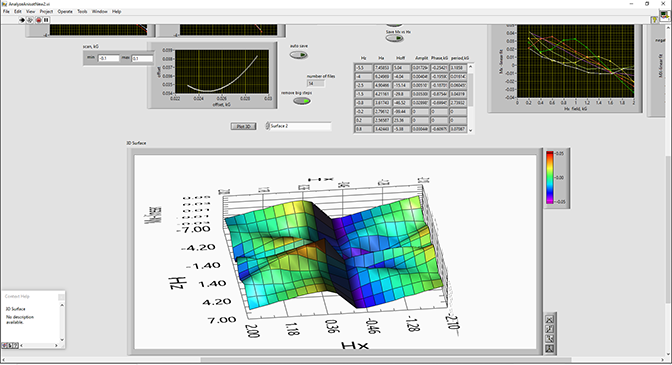Click the table scrollbar down arrow
Image resolution: width=672 pixels, height=365 pixels.
(x=471, y=130)
